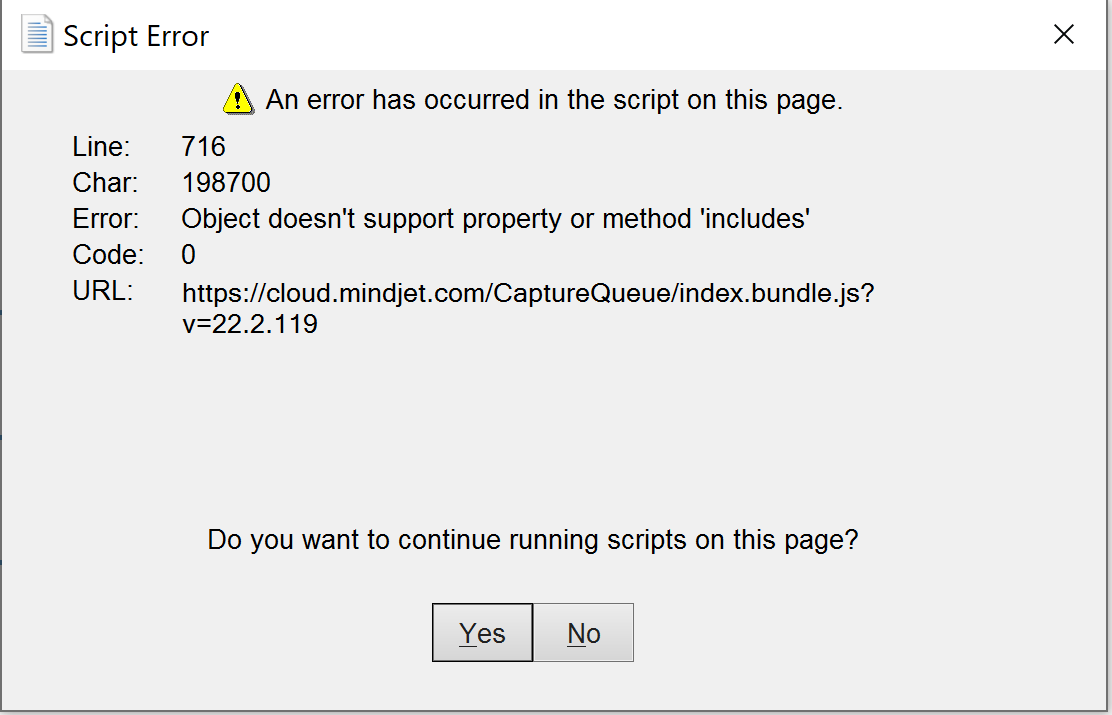Click the char value 198700
This screenshot has width=1112, height=715.
(x=226, y=183)
